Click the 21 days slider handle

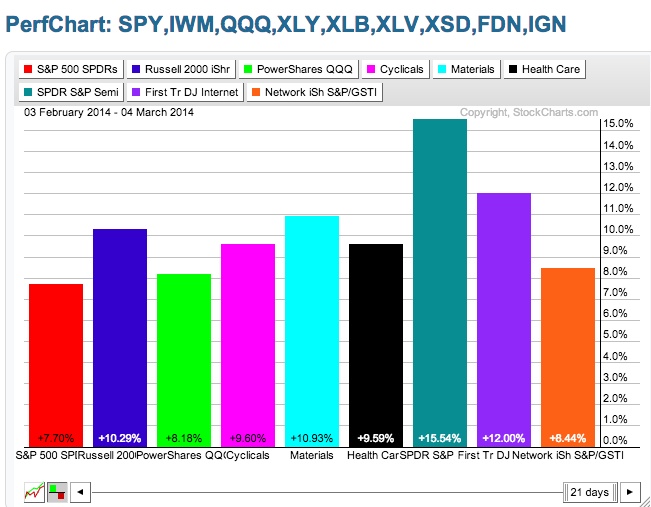click(590, 492)
